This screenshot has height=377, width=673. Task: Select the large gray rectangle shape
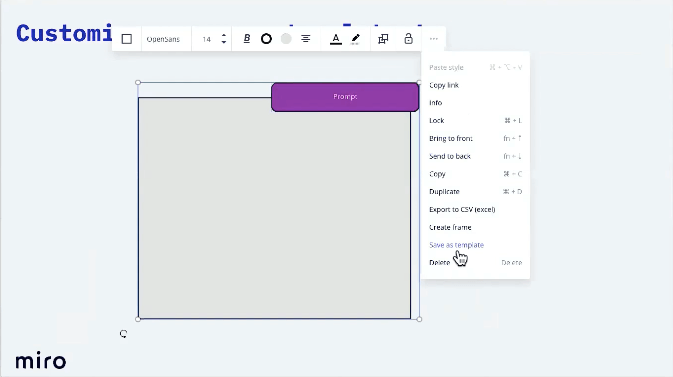pyautogui.click(x=274, y=208)
